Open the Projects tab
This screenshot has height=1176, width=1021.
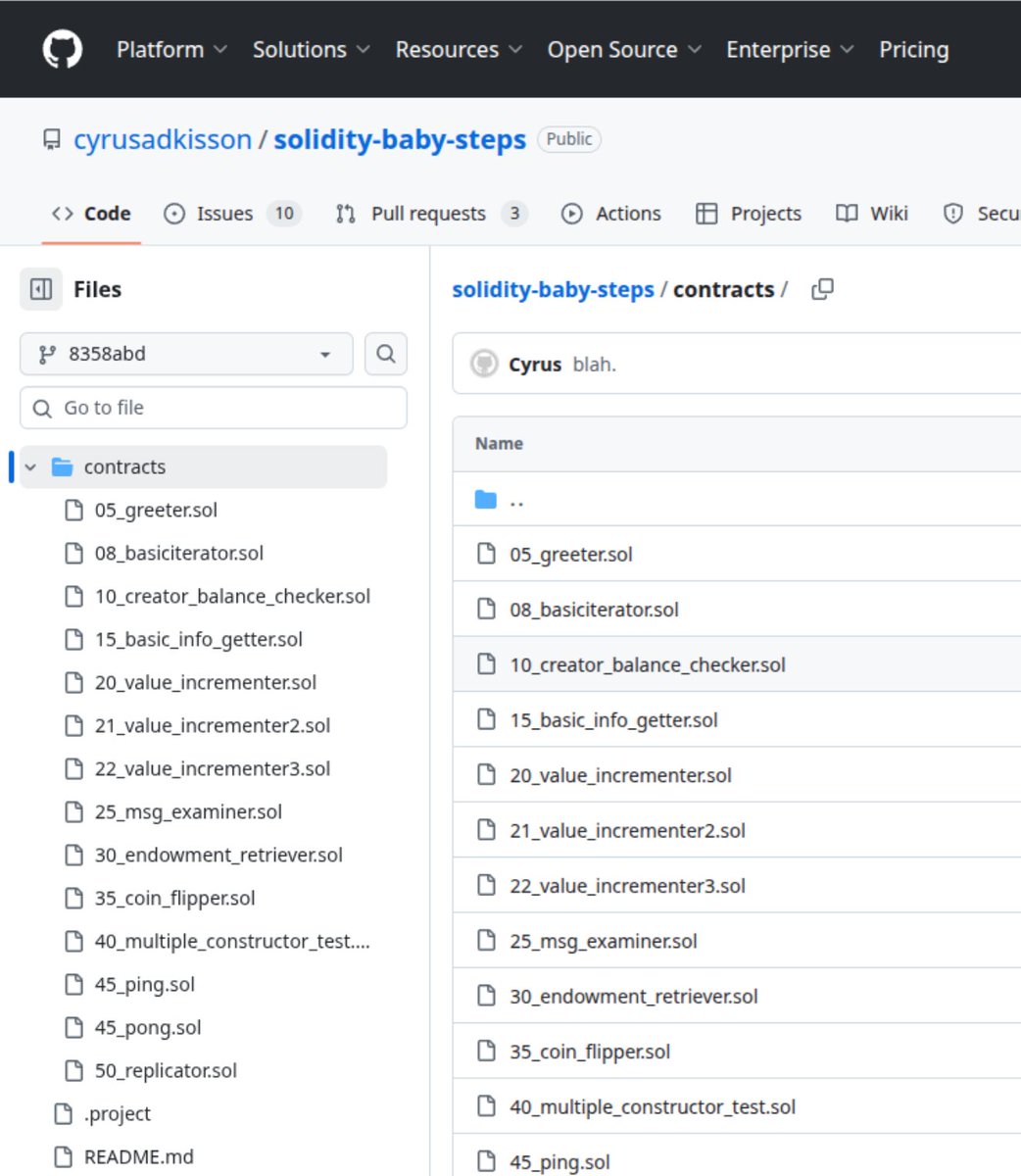tap(749, 214)
